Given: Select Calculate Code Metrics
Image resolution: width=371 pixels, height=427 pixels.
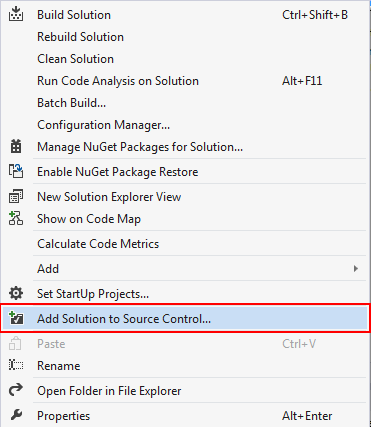Looking at the screenshot, I should click(x=98, y=244).
